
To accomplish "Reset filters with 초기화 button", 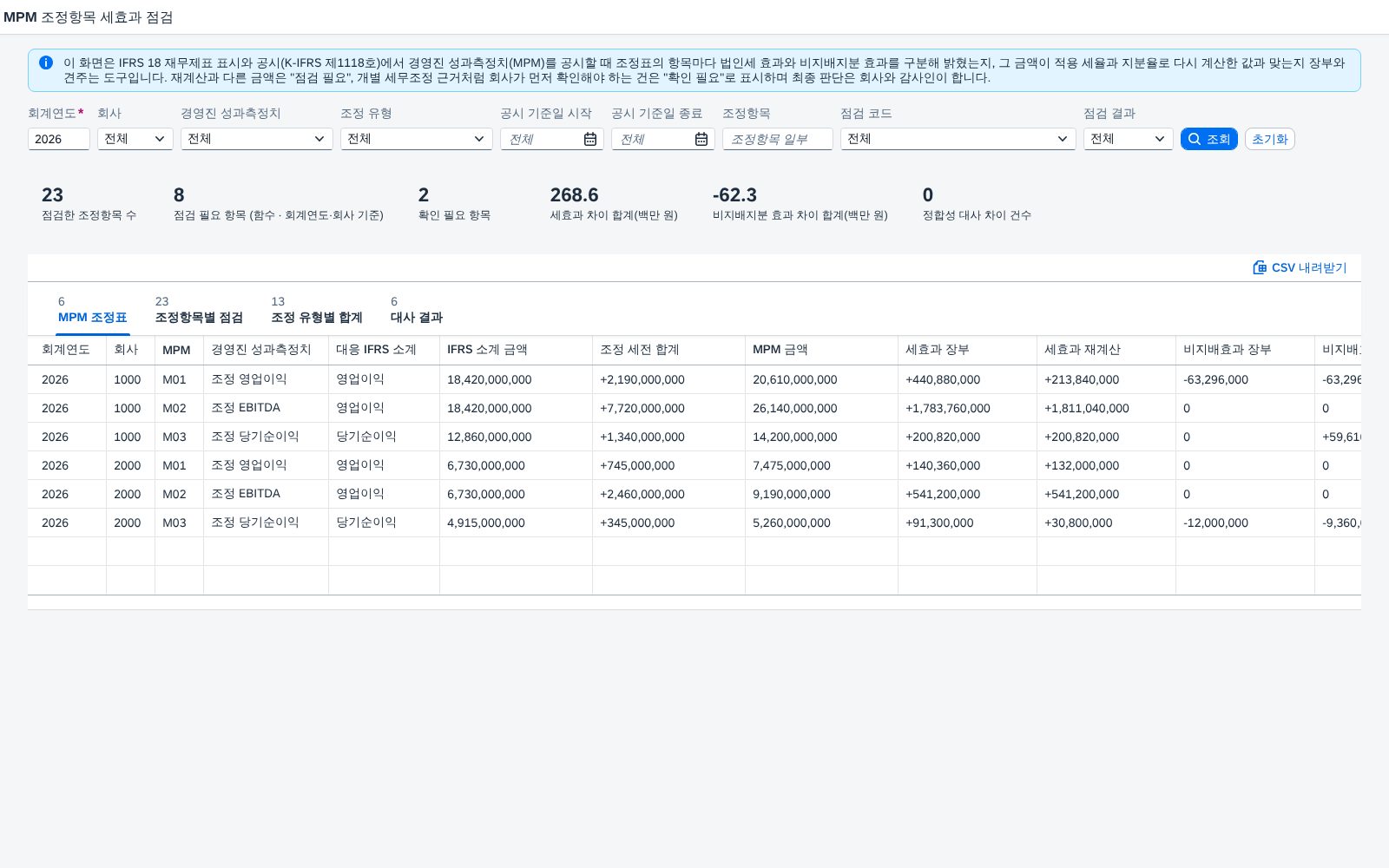I will pos(1269,139).
